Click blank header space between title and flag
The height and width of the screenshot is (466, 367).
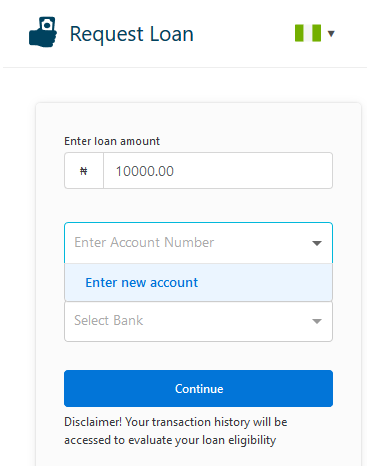(244, 33)
